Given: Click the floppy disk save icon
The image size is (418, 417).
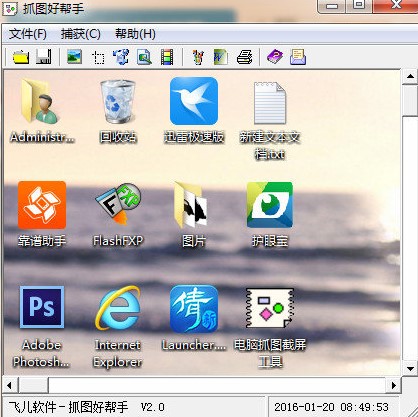Looking at the screenshot, I should [44, 57].
